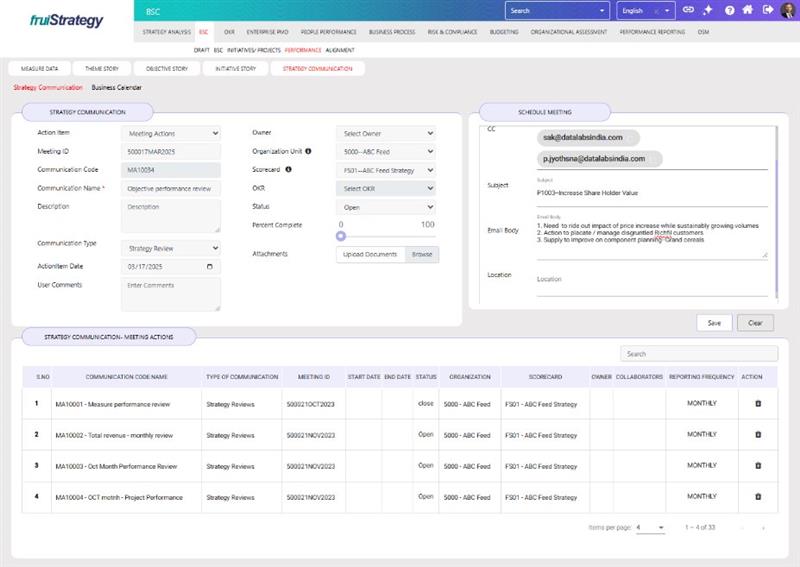The height and width of the screenshot is (567, 800).
Task: Click the Organization Unit info icon
Action: coord(308,152)
